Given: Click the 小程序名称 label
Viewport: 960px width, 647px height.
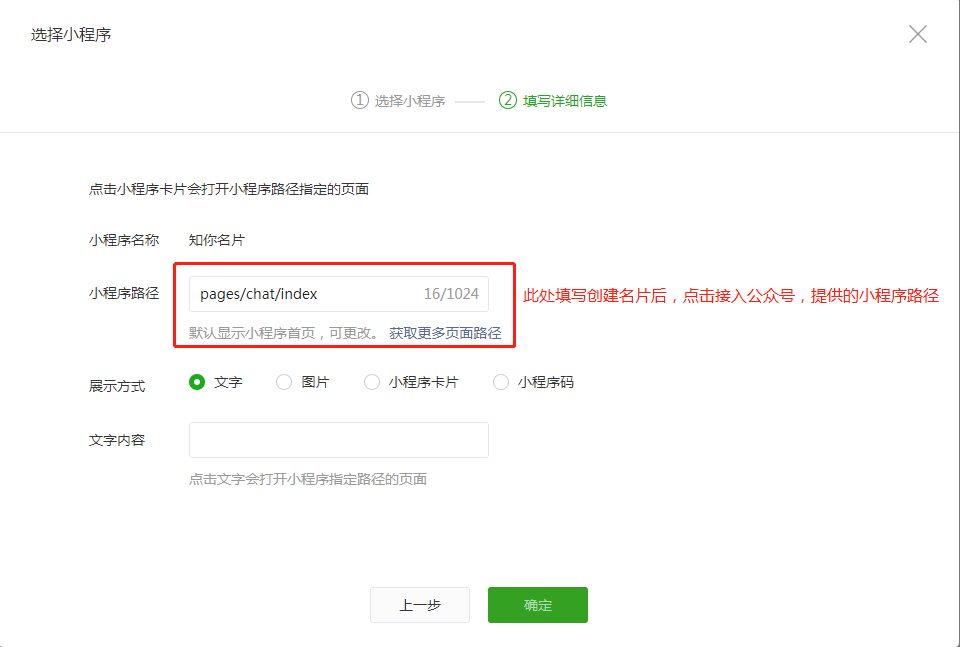Looking at the screenshot, I should click(x=124, y=240).
